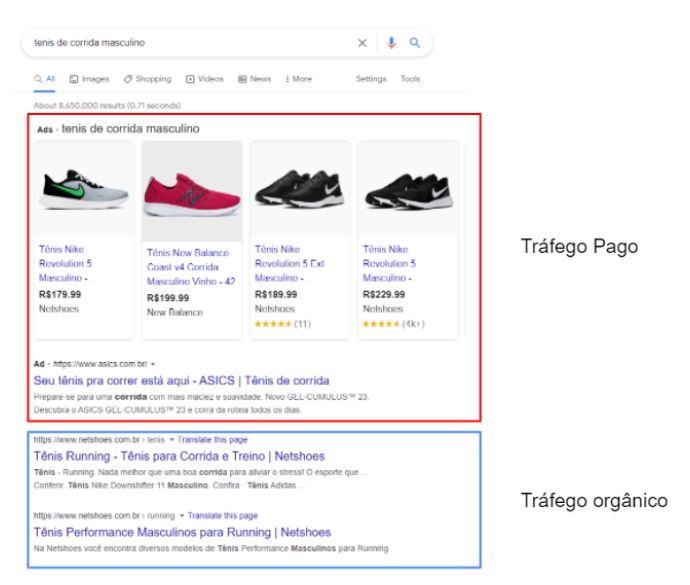This screenshot has height=585, width=690.
Task: Open Tênis Running - Tênis para Corrida result
Action: (179, 456)
